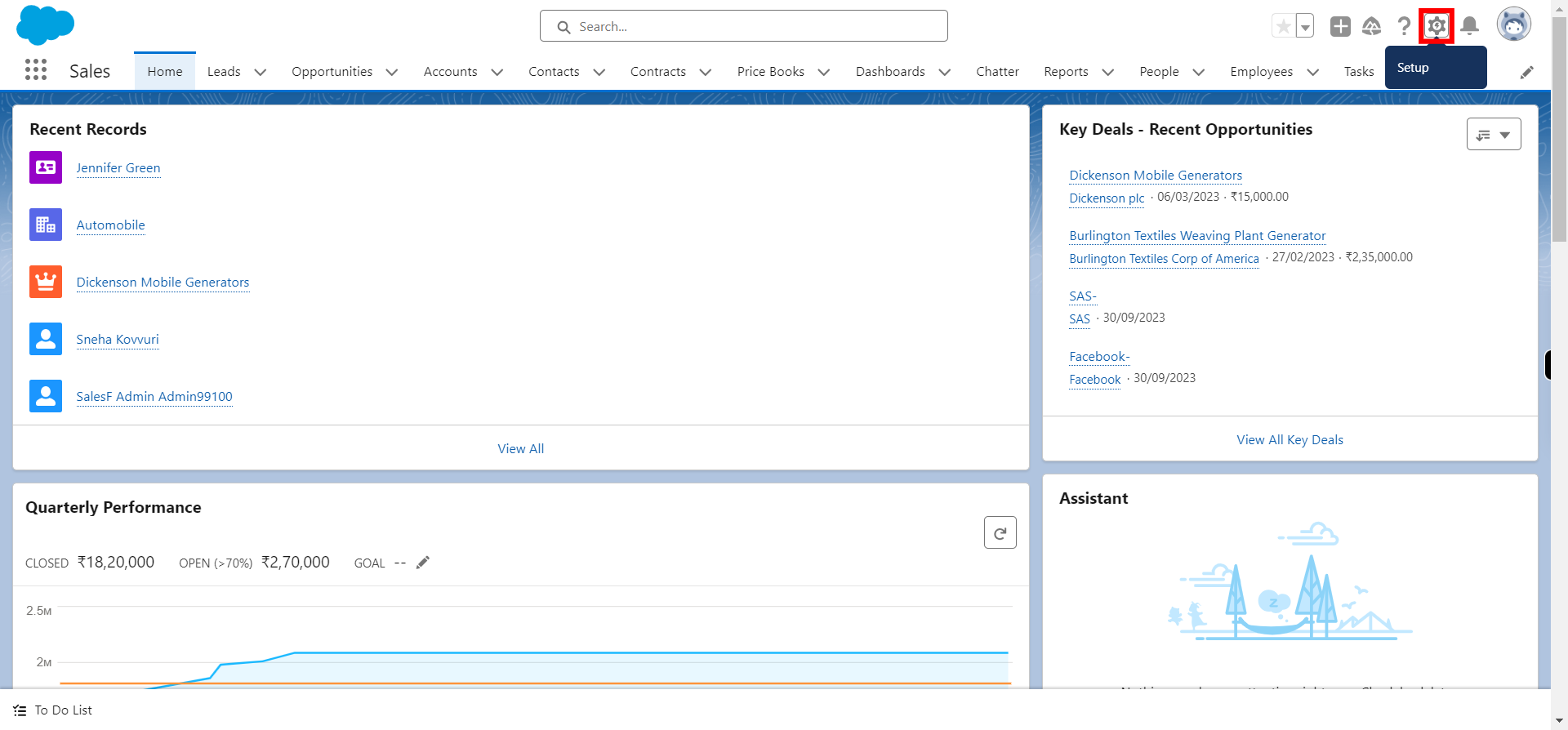
Task: Open the Tasks tab
Action: [x=1359, y=72]
